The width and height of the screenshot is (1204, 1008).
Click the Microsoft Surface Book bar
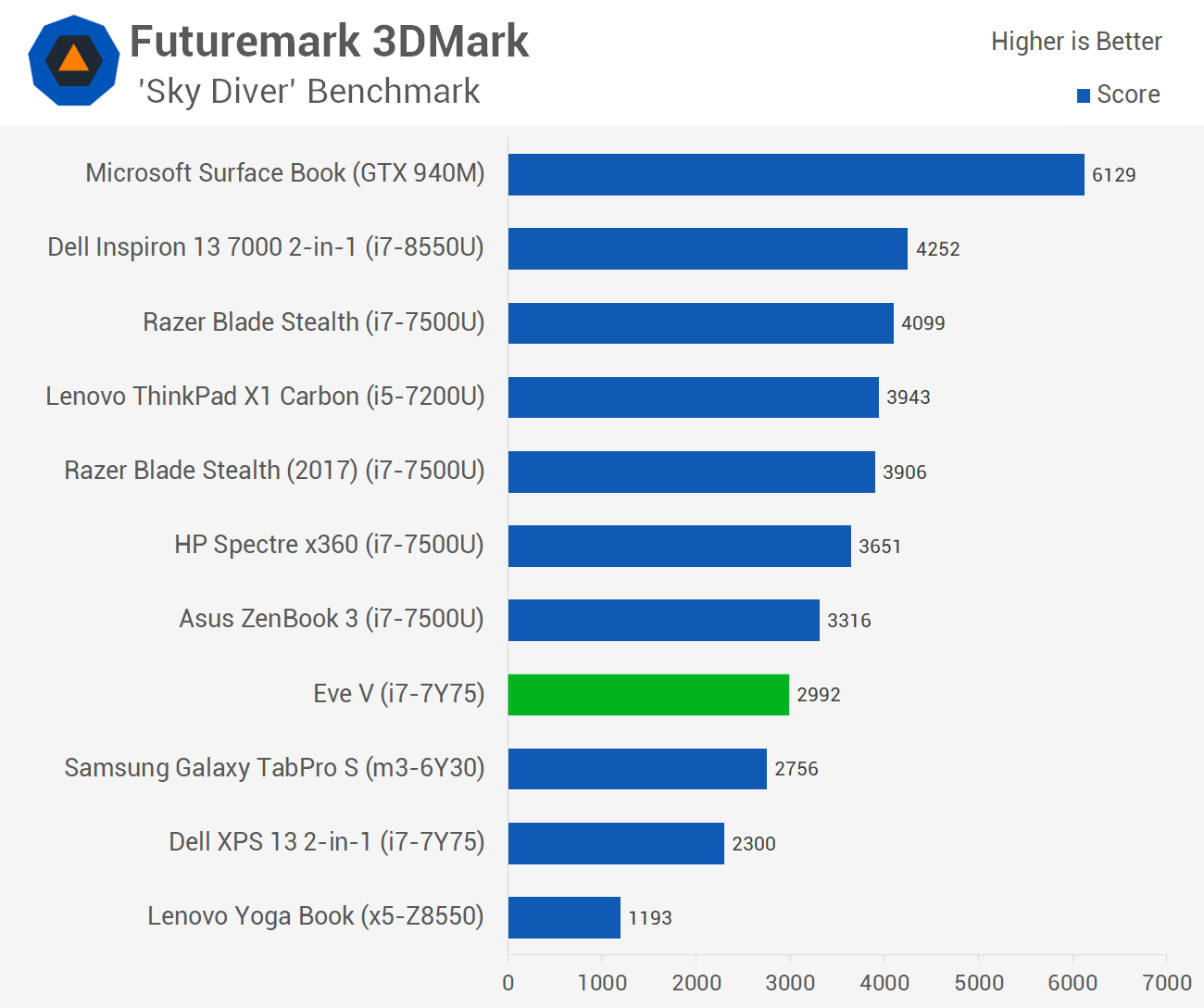[796, 174]
